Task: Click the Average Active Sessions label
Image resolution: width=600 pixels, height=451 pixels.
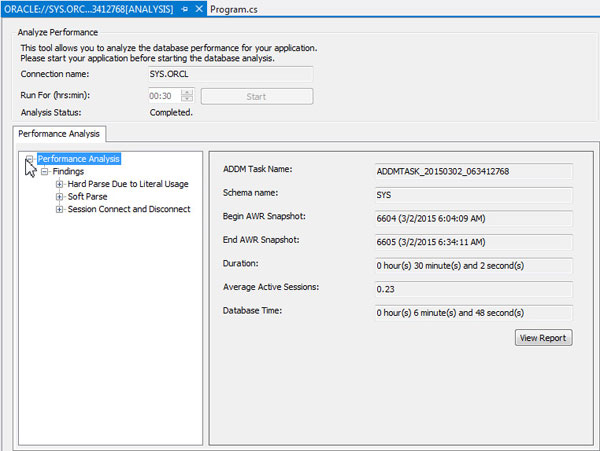Action: pos(271,287)
